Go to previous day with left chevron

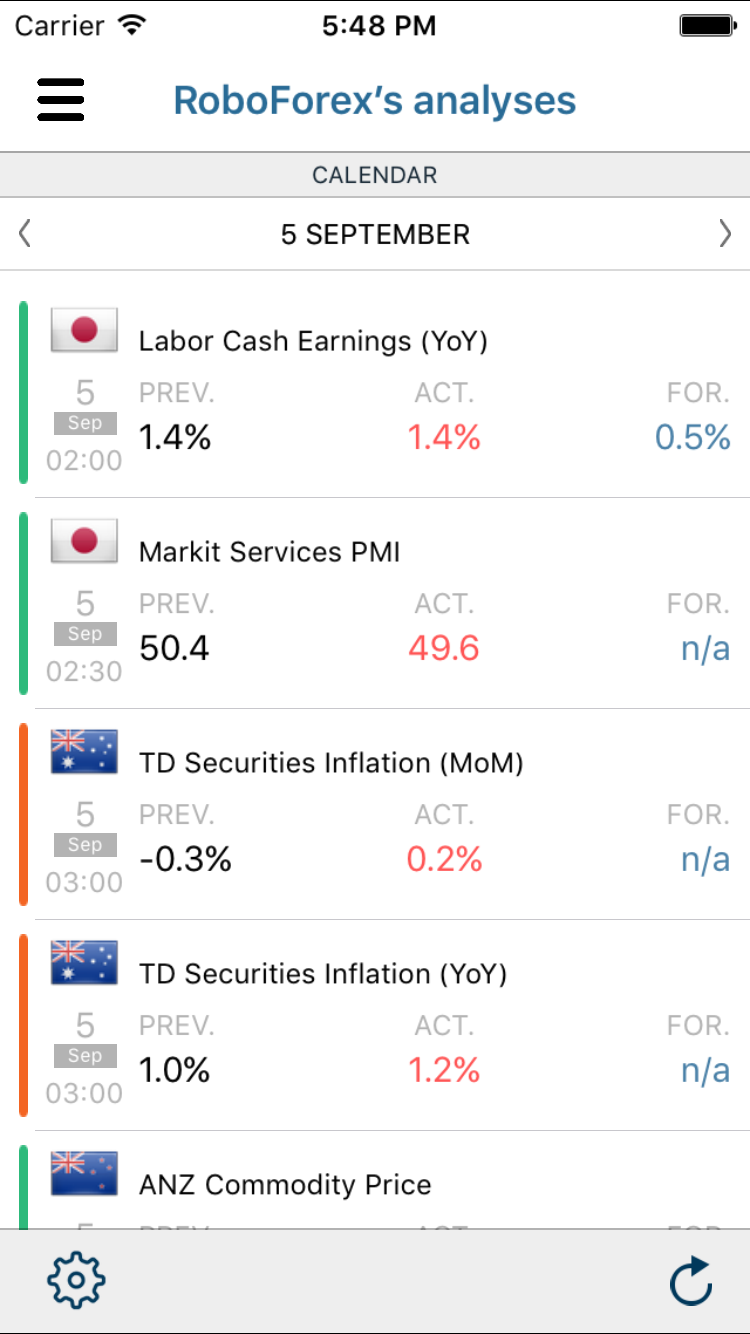click(x=25, y=234)
